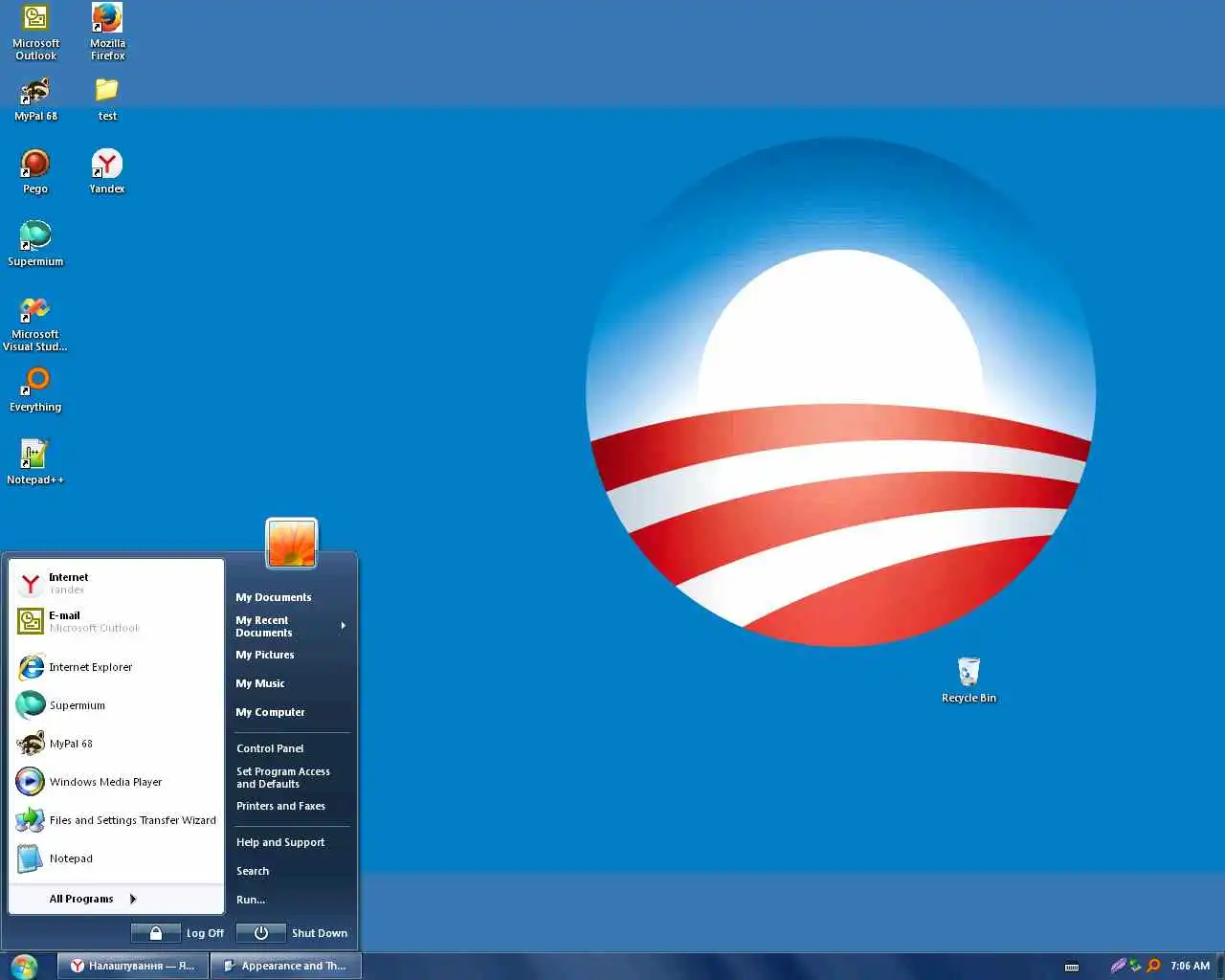Select the Yandex desktop shortcut
The width and height of the screenshot is (1225, 980).
[x=107, y=172]
